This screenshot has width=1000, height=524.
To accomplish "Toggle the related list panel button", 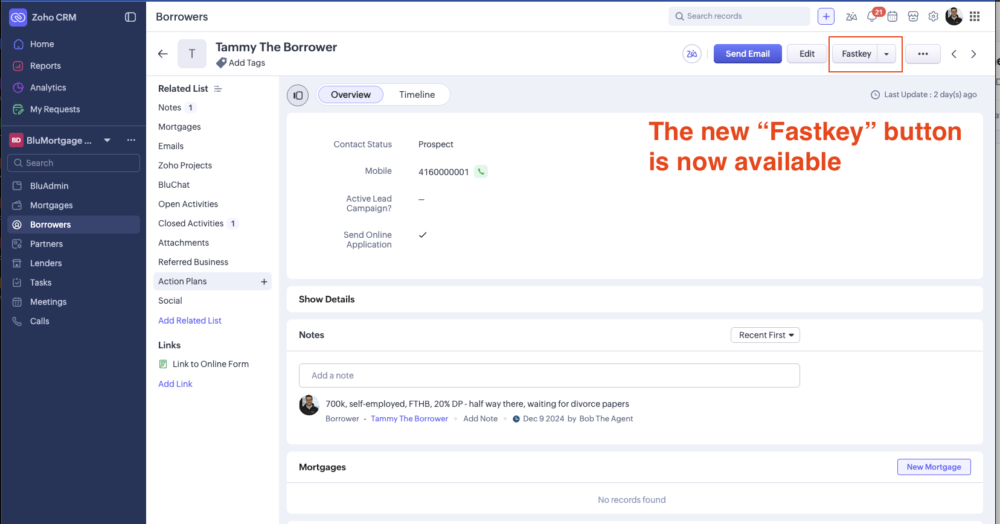I will (x=298, y=95).
